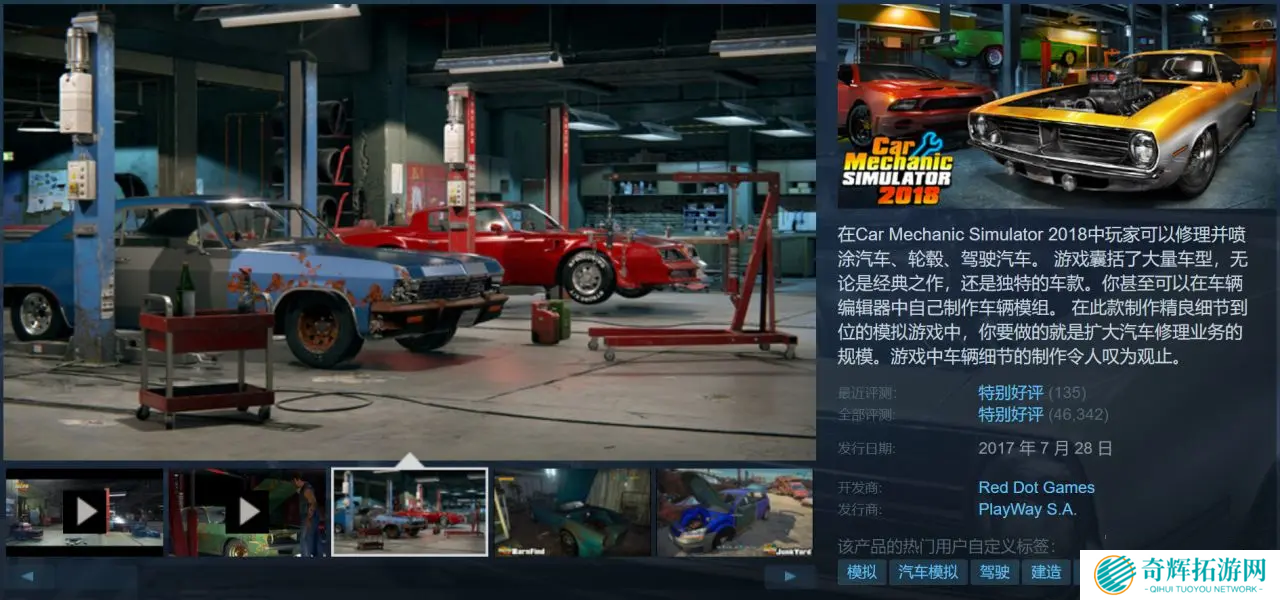Click the thumbnail strip scrollbar track
The height and width of the screenshot is (600, 1280).
[x=400, y=577]
